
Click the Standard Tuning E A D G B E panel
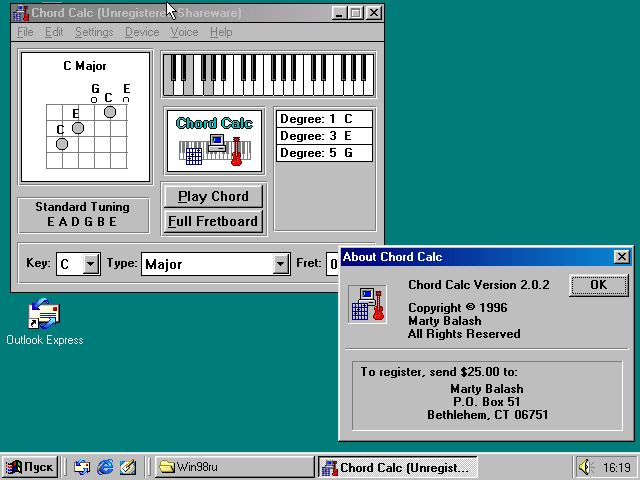click(x=83, y=215)
